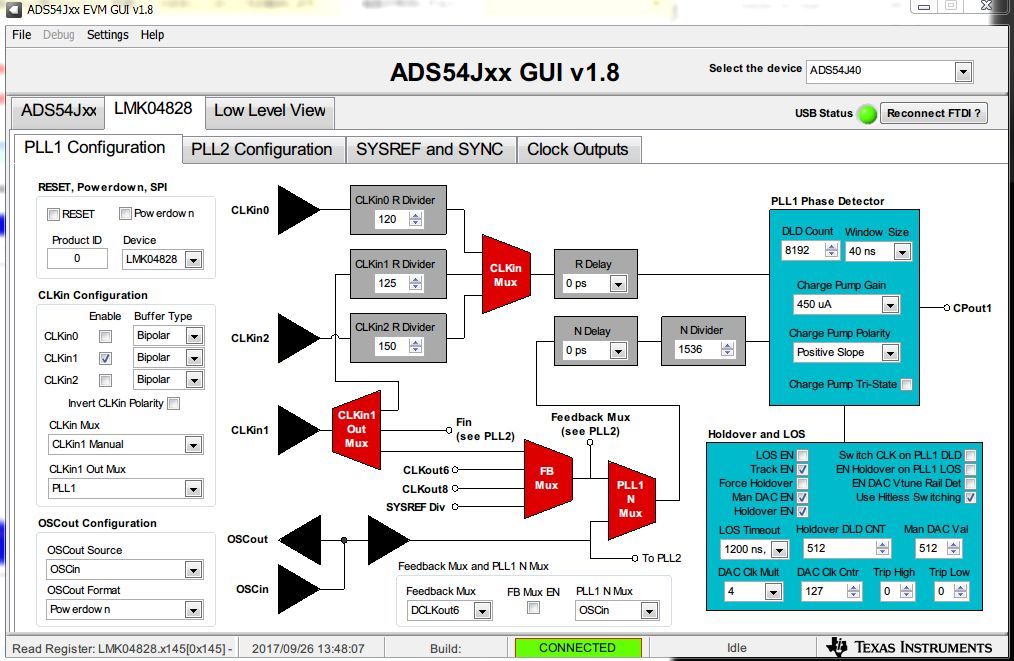Enable the CLKin0 checkbox

tap(105, 336)
